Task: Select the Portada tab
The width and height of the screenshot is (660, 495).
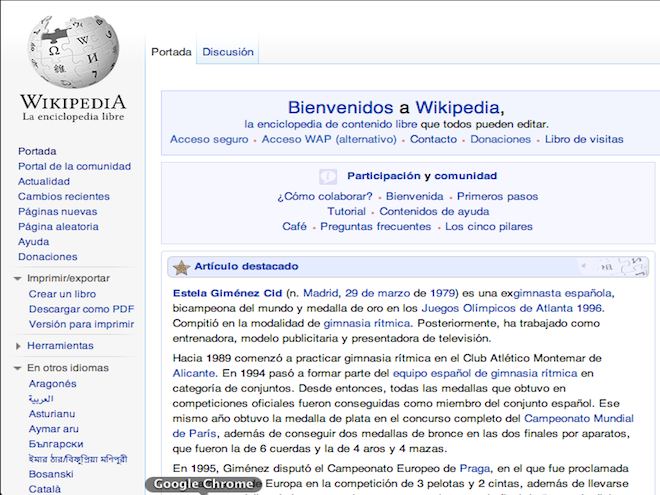Action: (170, 52)
